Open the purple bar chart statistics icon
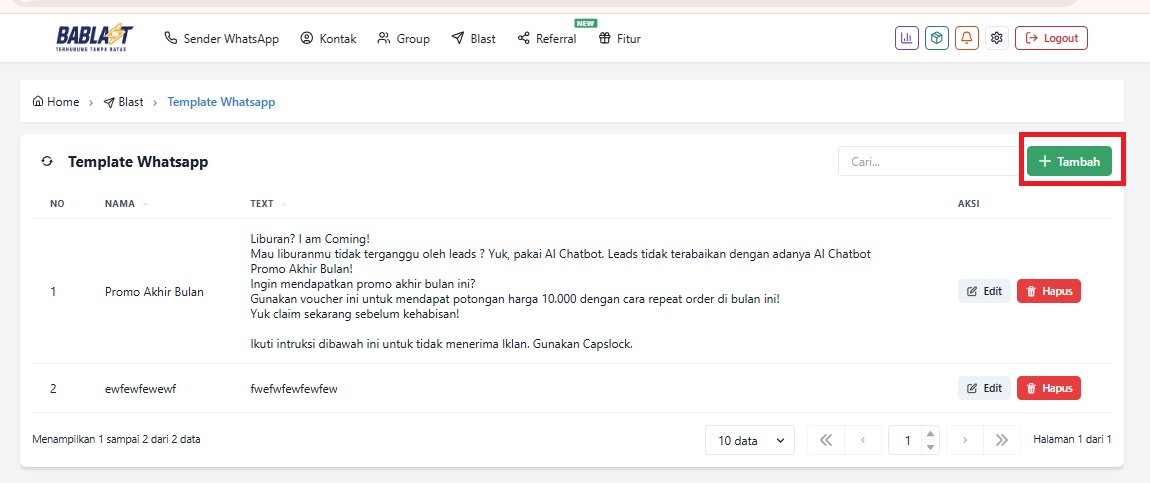The height and width of the screenshot is (483, 1150). coord(907,38)
